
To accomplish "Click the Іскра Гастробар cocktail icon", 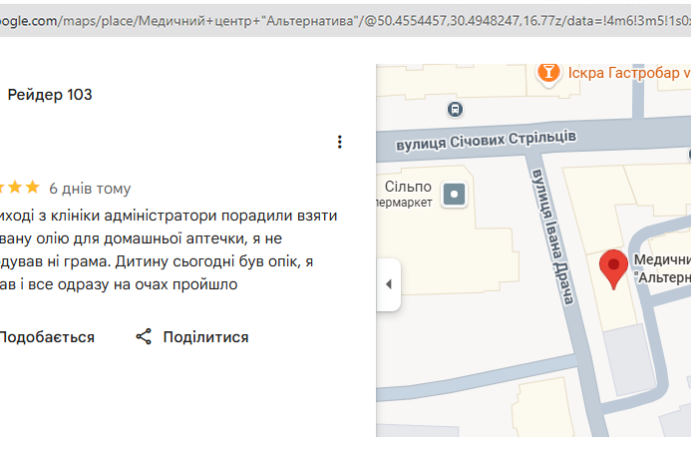I will (x=548, y=72).
